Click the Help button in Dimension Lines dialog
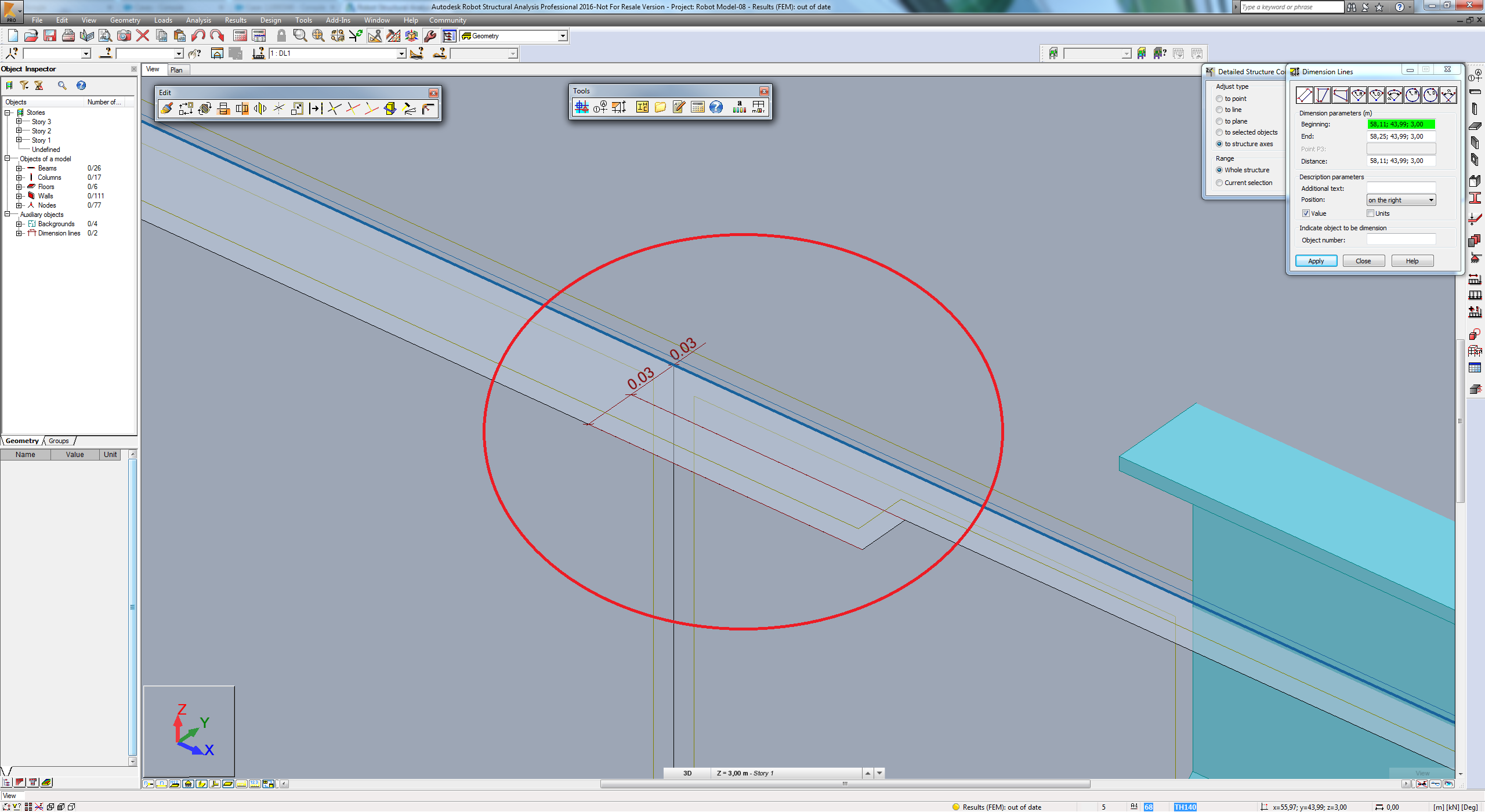Screen dimensions: 1485x812 1412,260
